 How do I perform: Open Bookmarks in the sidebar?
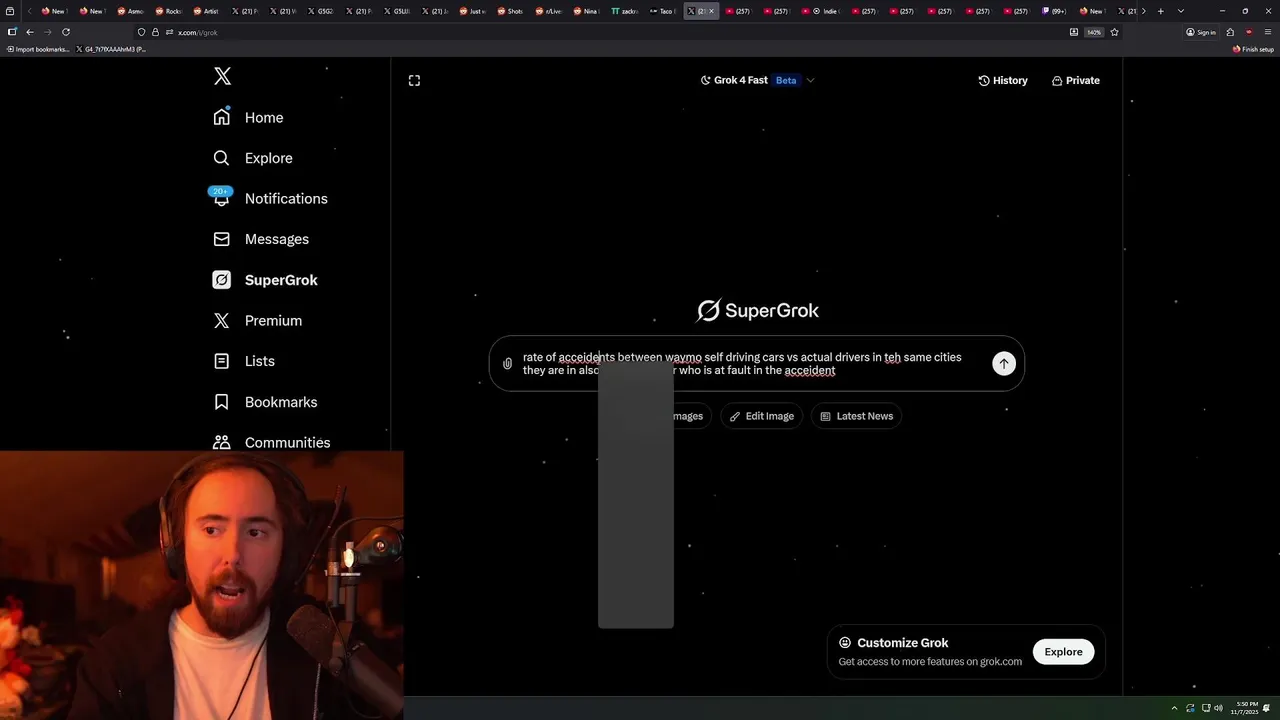click(265, 402)
